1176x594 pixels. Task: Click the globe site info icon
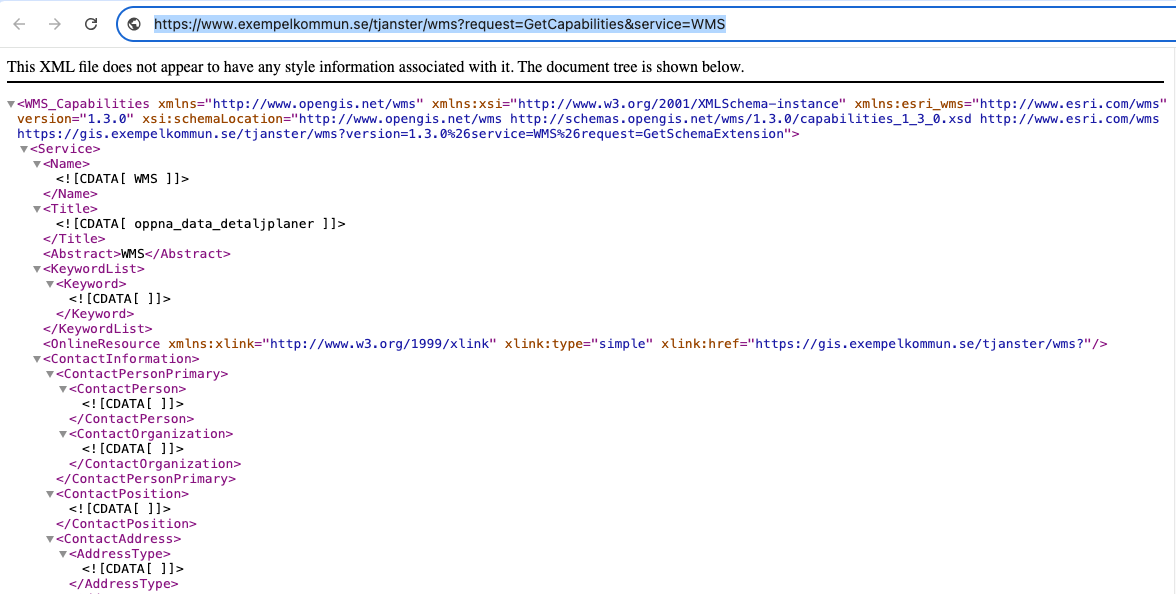[x=135, y=24]
